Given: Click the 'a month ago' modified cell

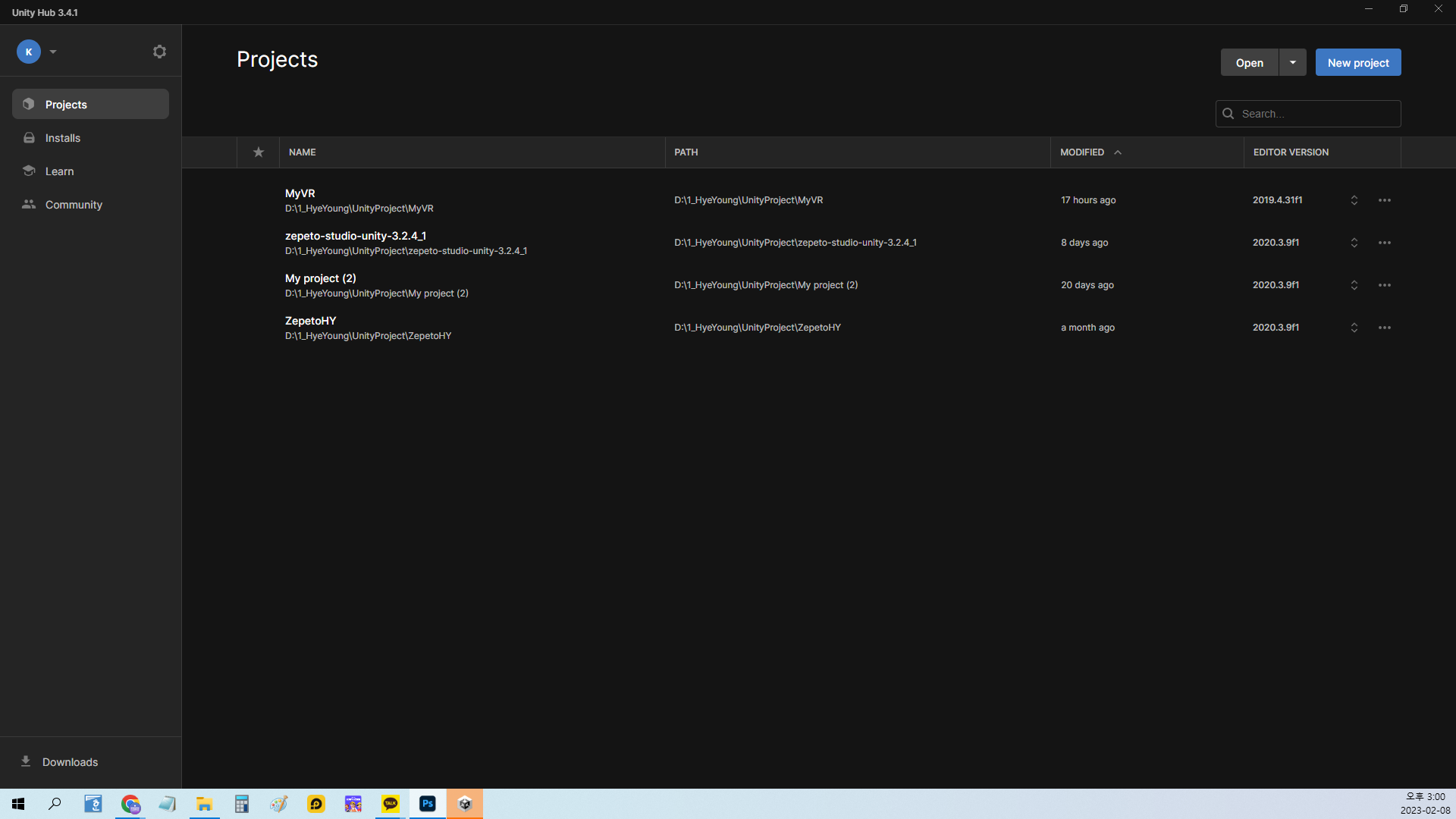Looking at the screenshot, I should (x=1087, y=328).
